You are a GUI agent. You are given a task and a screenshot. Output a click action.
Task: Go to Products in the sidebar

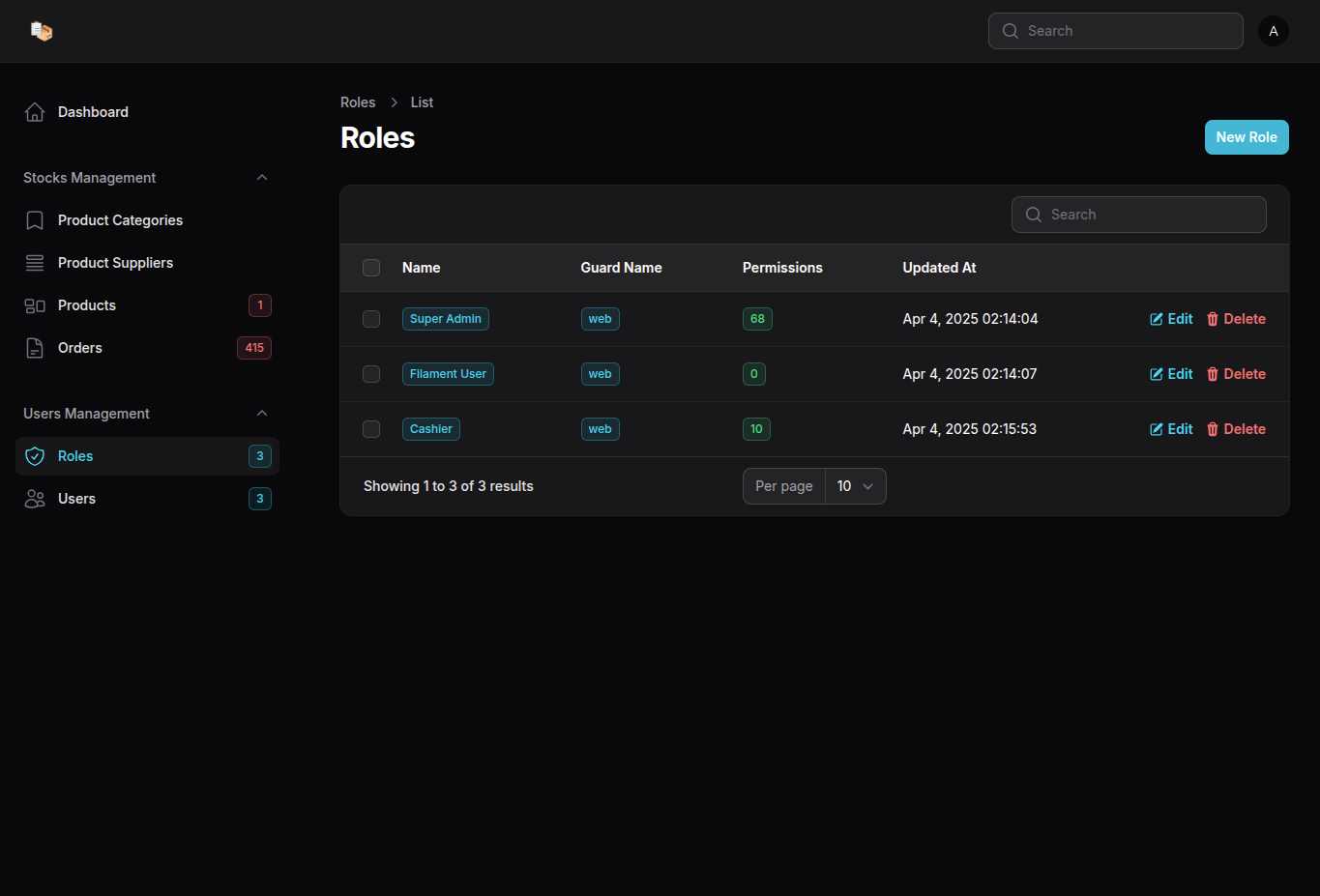(87, 305)
